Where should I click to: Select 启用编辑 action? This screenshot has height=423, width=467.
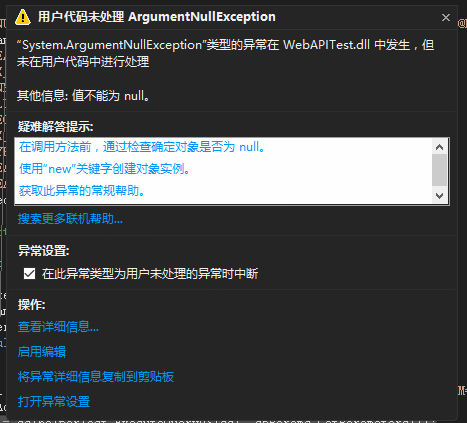click(42, 352)
